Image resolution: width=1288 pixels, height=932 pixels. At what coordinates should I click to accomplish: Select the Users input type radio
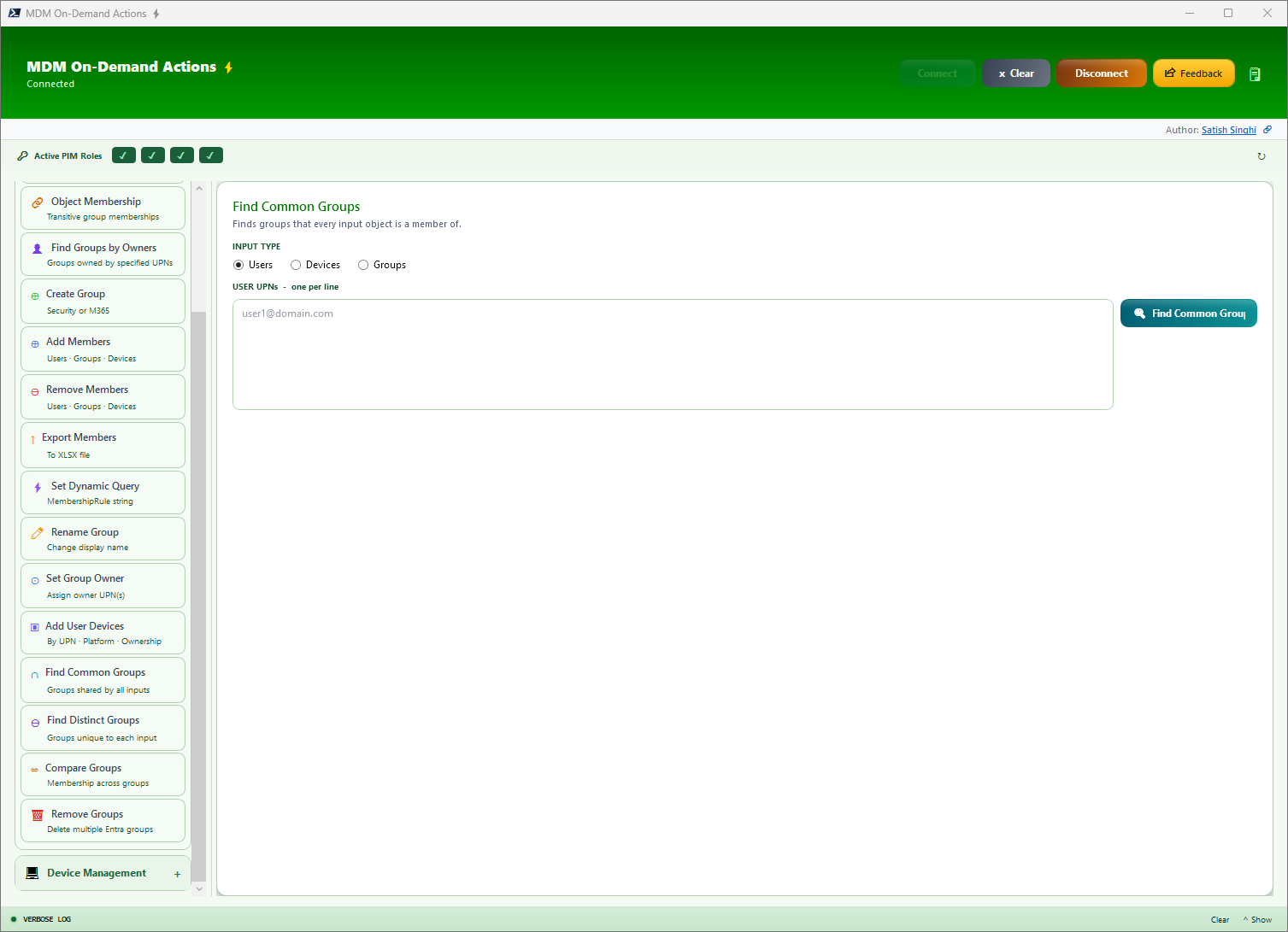click(x=238, y=265)
